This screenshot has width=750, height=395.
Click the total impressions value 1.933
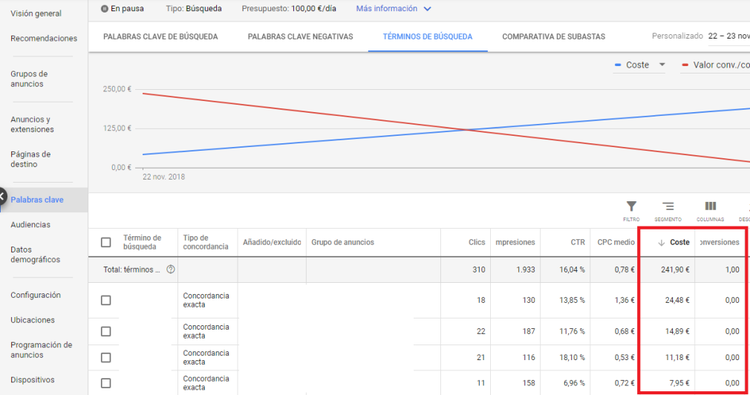pos(526,270)
